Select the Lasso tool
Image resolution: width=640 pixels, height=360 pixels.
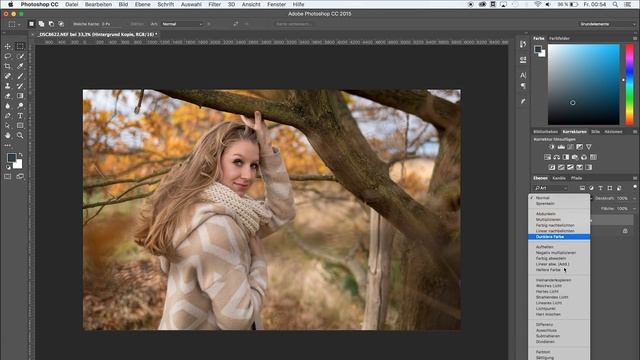click(x=8, y=56)
